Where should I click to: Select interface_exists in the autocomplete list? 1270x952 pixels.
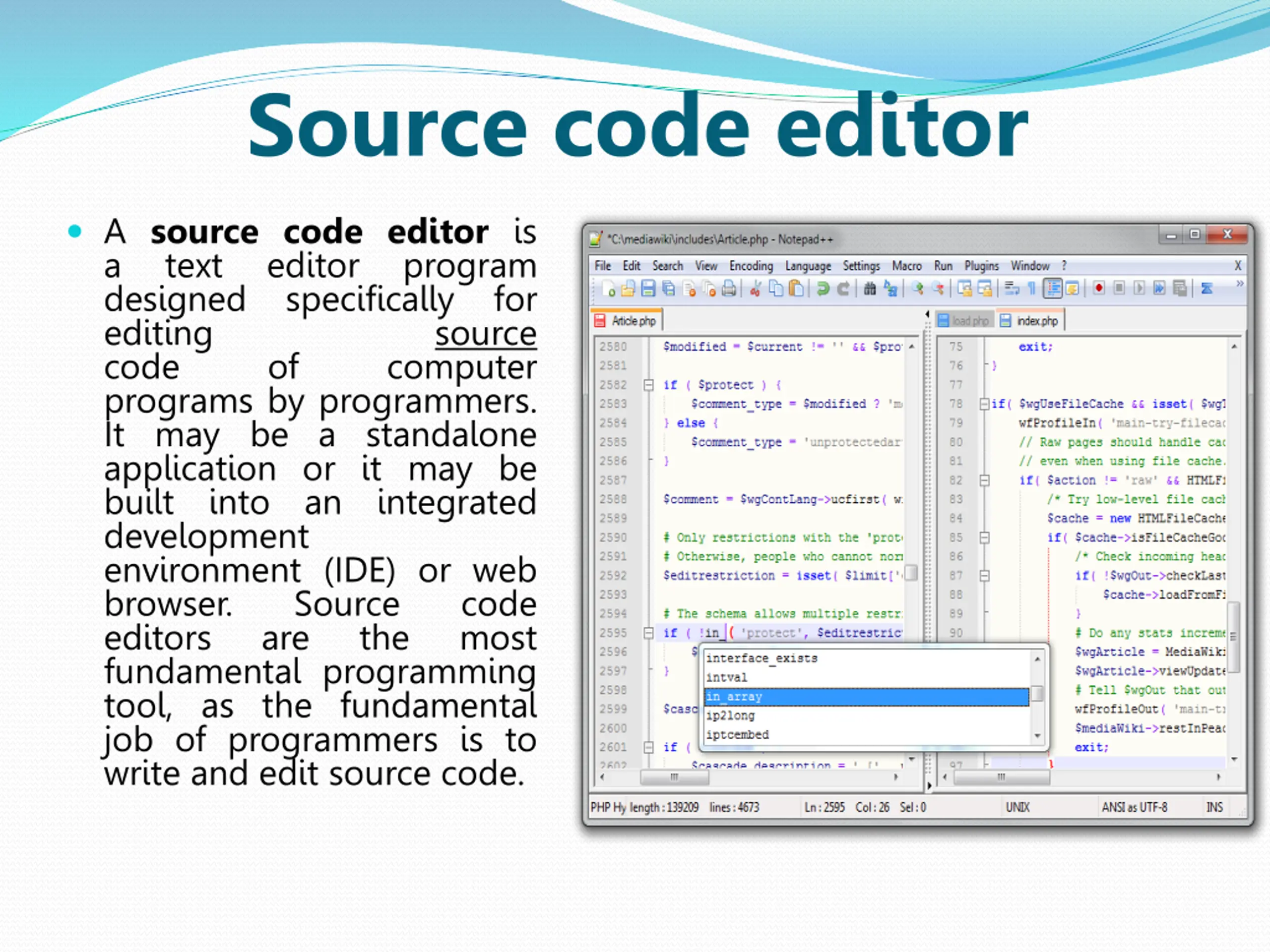coord(866,658)
